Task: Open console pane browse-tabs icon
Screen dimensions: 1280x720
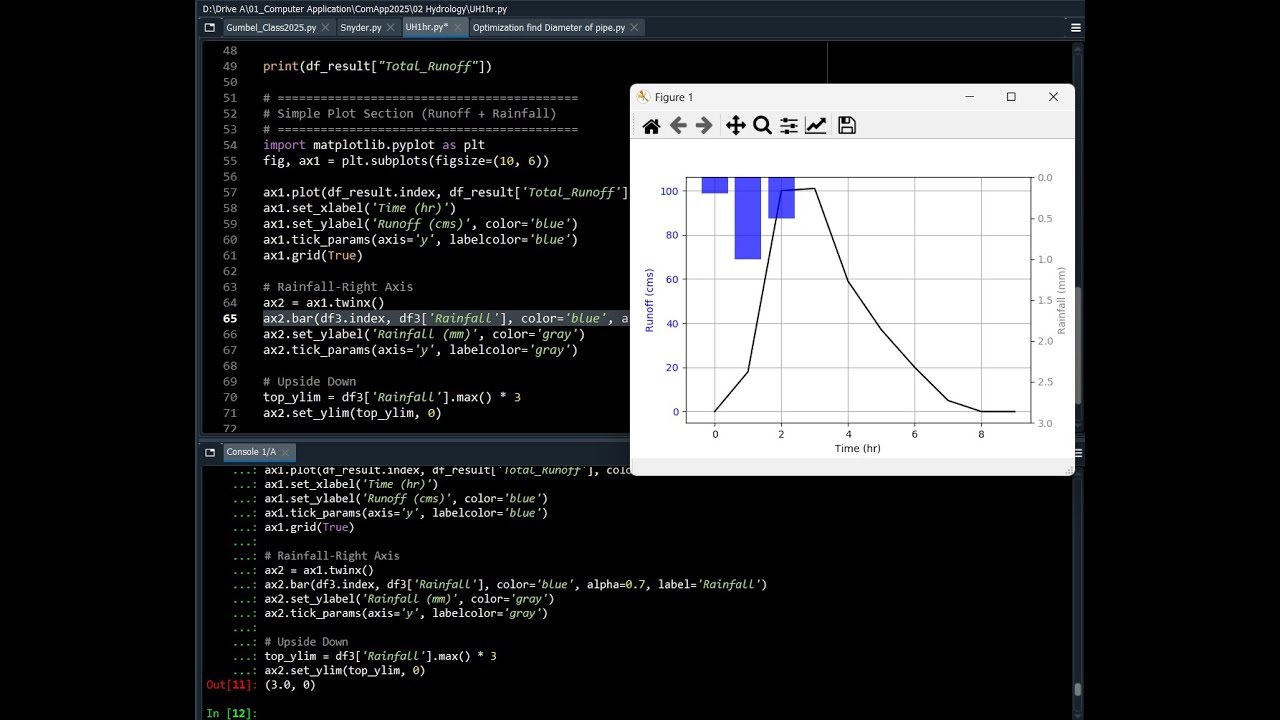Action: click(209, 452)
